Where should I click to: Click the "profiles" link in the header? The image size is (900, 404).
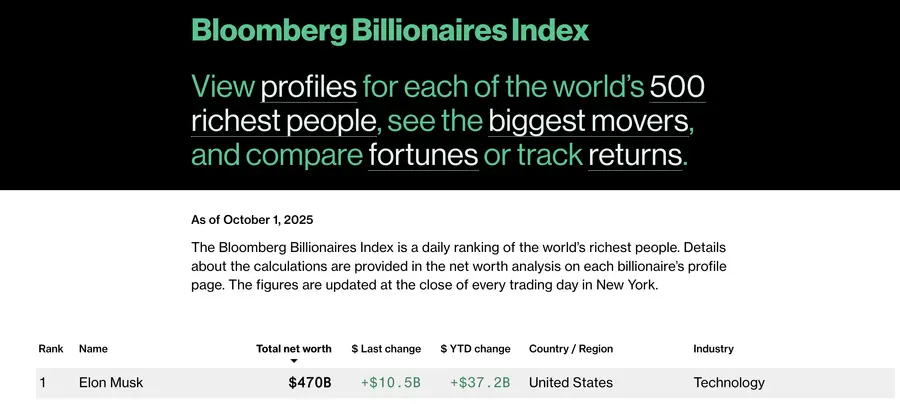coord(308,86)
